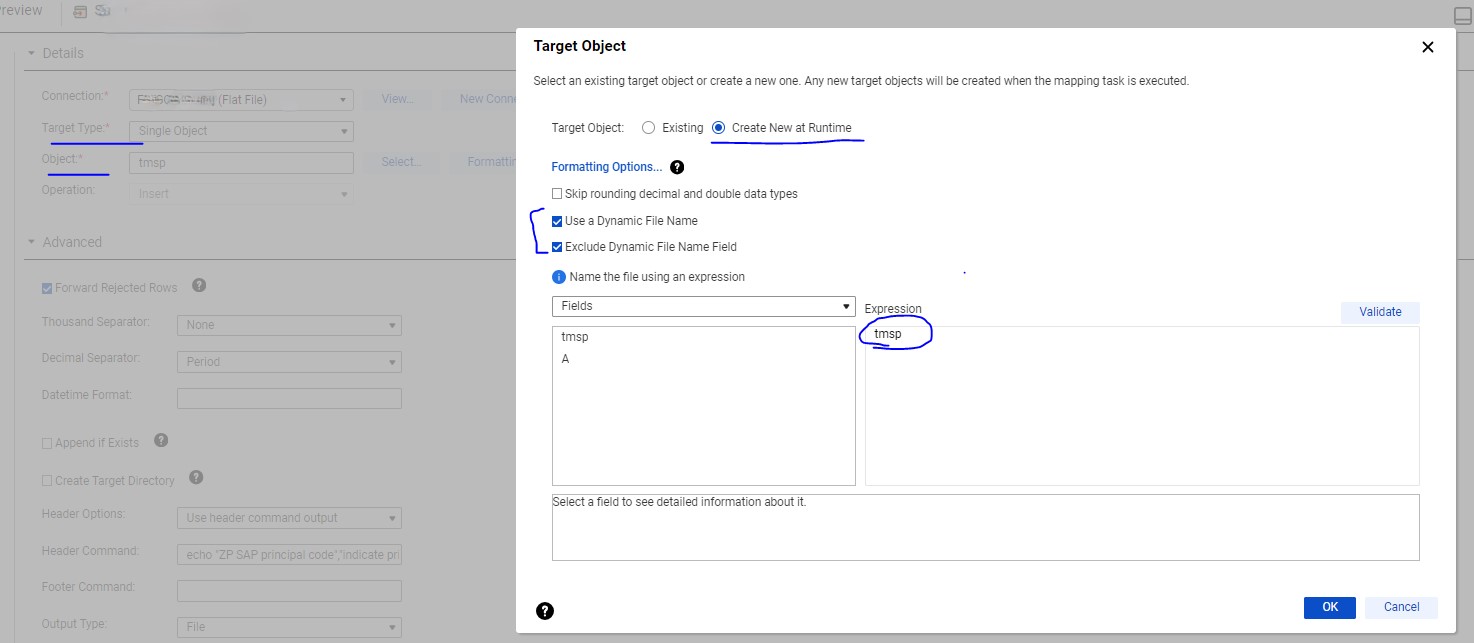Image resolution: width=1474 pixels, height=643 pixels.
Task: Click help icon beside Create Target Directory
Action: pyautogui.click(x=196, y=478)
